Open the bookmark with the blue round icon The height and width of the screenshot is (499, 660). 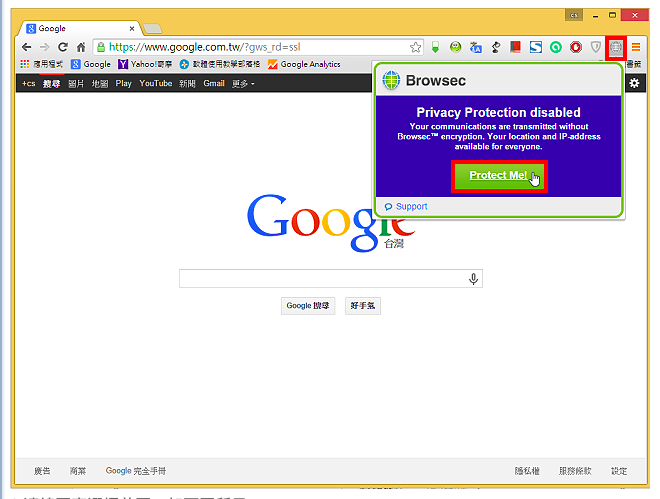point(220,64)
